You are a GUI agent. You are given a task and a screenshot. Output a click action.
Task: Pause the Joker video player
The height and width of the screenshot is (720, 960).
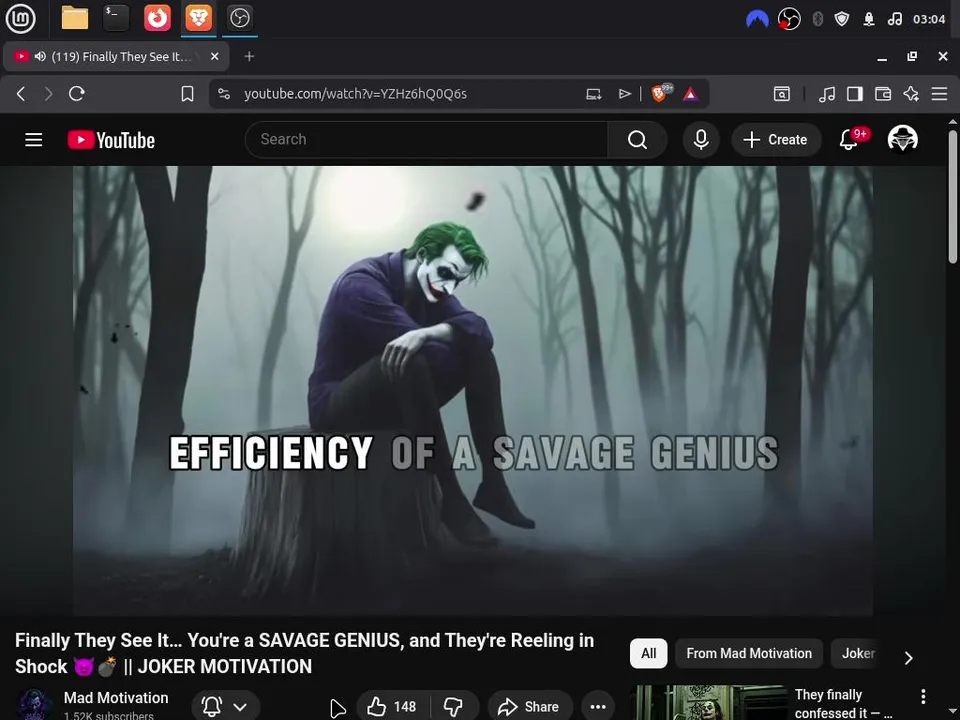coord(473,391)
